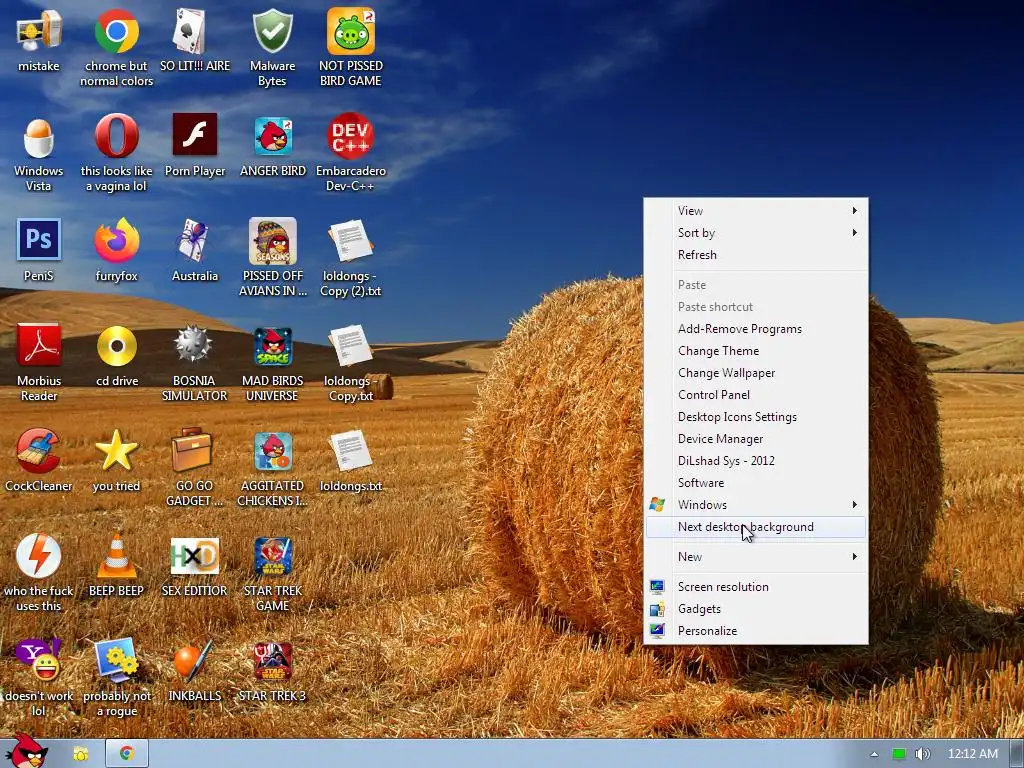
Task: Open the 'Windows Vista' egg icon
Action: coord(39,137)
